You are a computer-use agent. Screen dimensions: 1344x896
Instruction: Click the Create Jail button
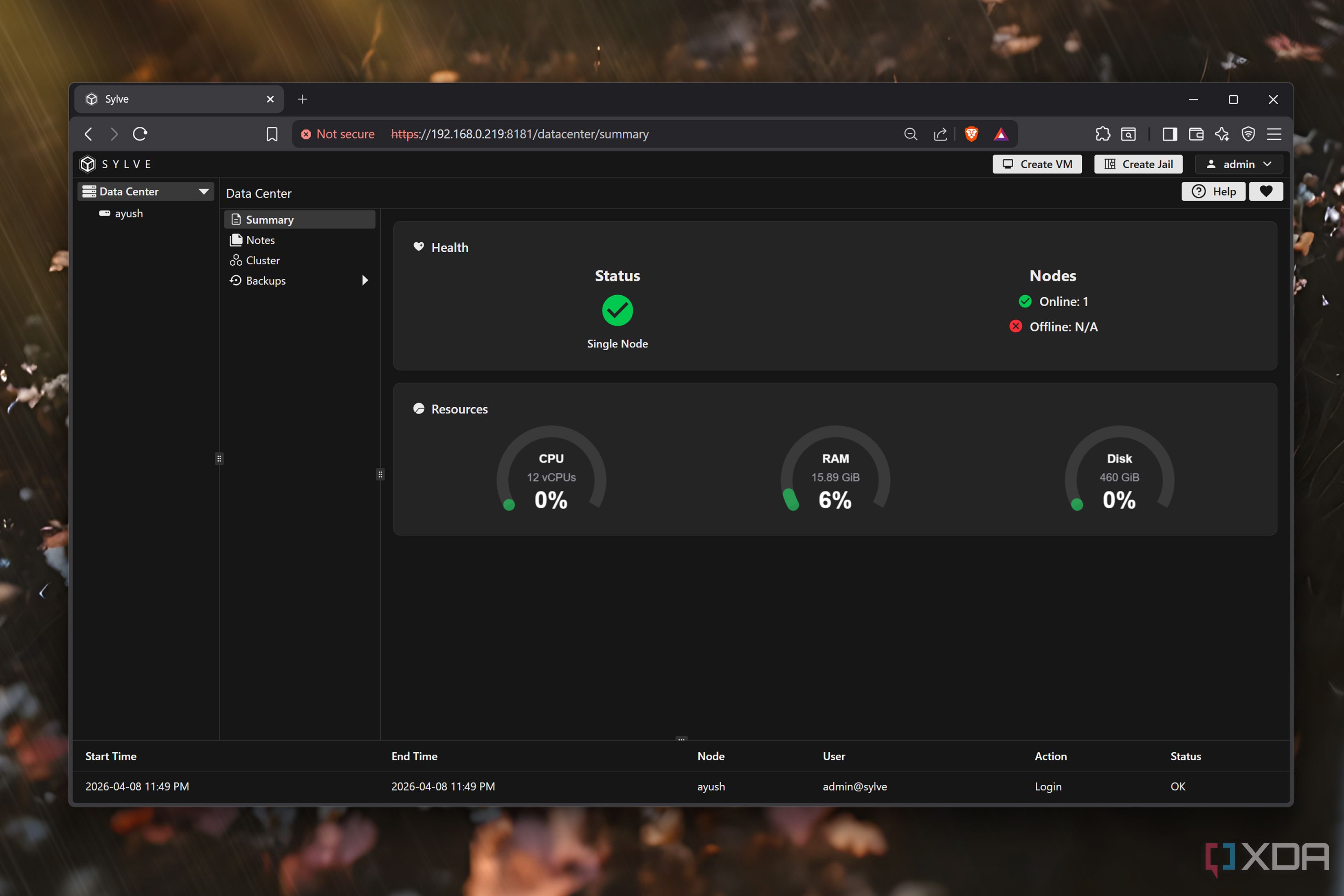pos(1138,164)
